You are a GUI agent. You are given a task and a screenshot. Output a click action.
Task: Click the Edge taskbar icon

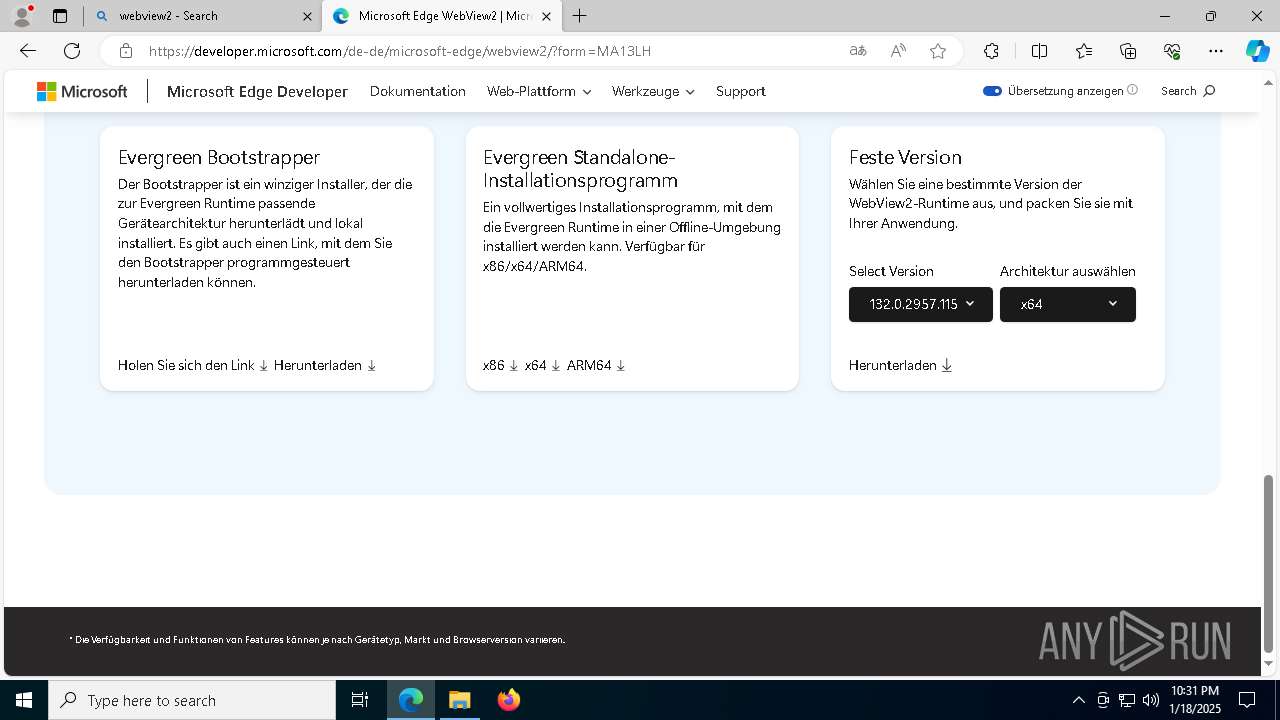point(411,700)
